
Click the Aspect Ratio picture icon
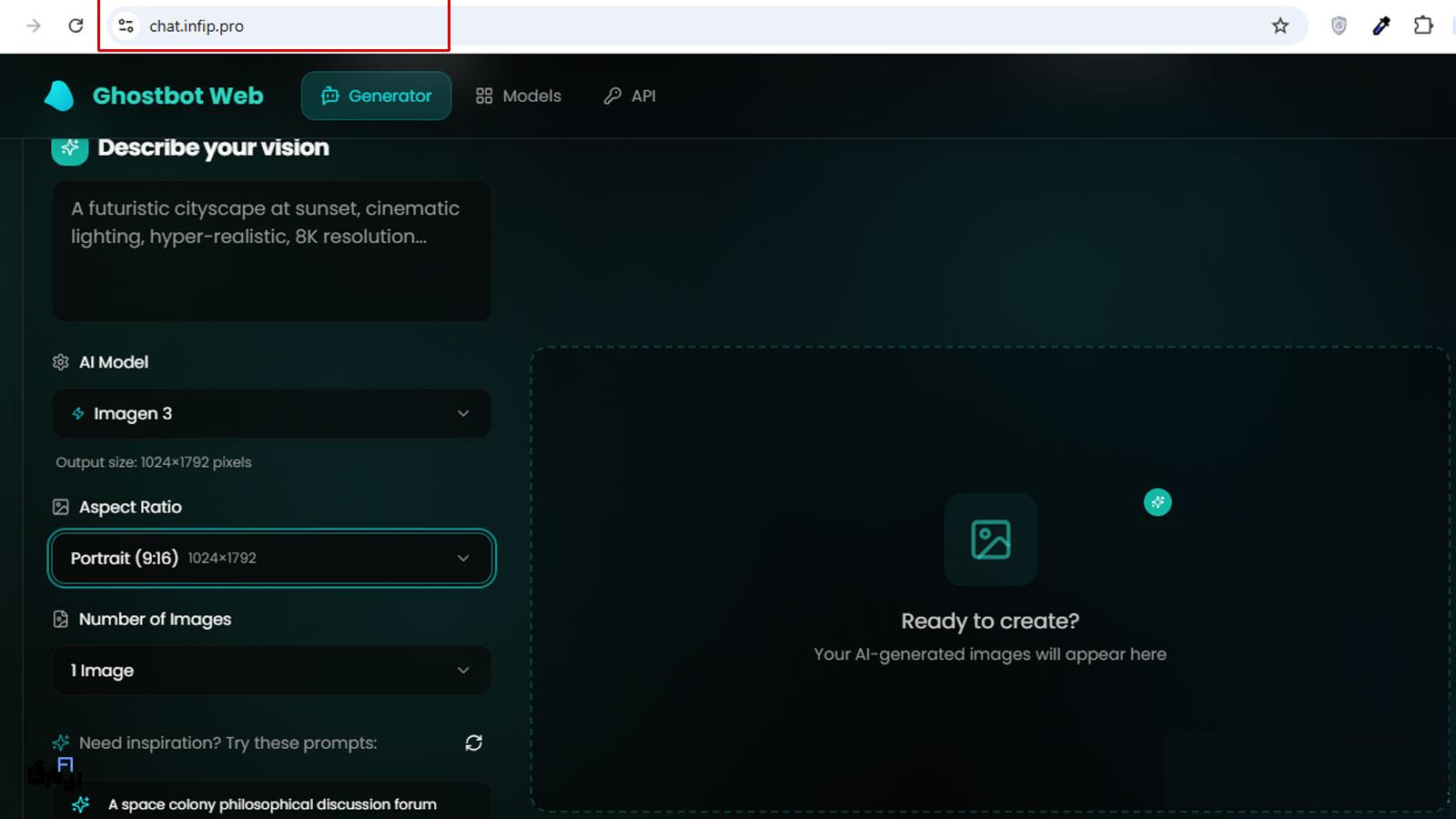tap(60, 507)
